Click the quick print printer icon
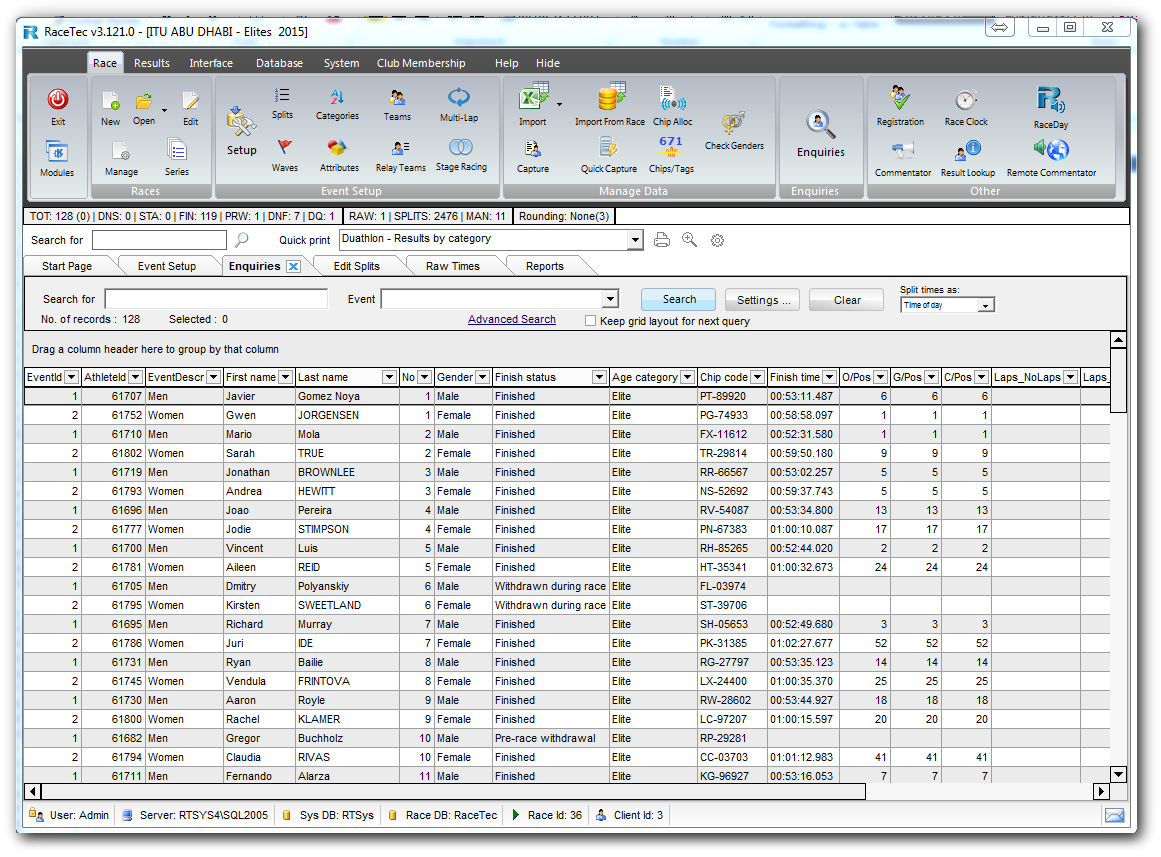The image size is (1161, 857). [661, 240]
